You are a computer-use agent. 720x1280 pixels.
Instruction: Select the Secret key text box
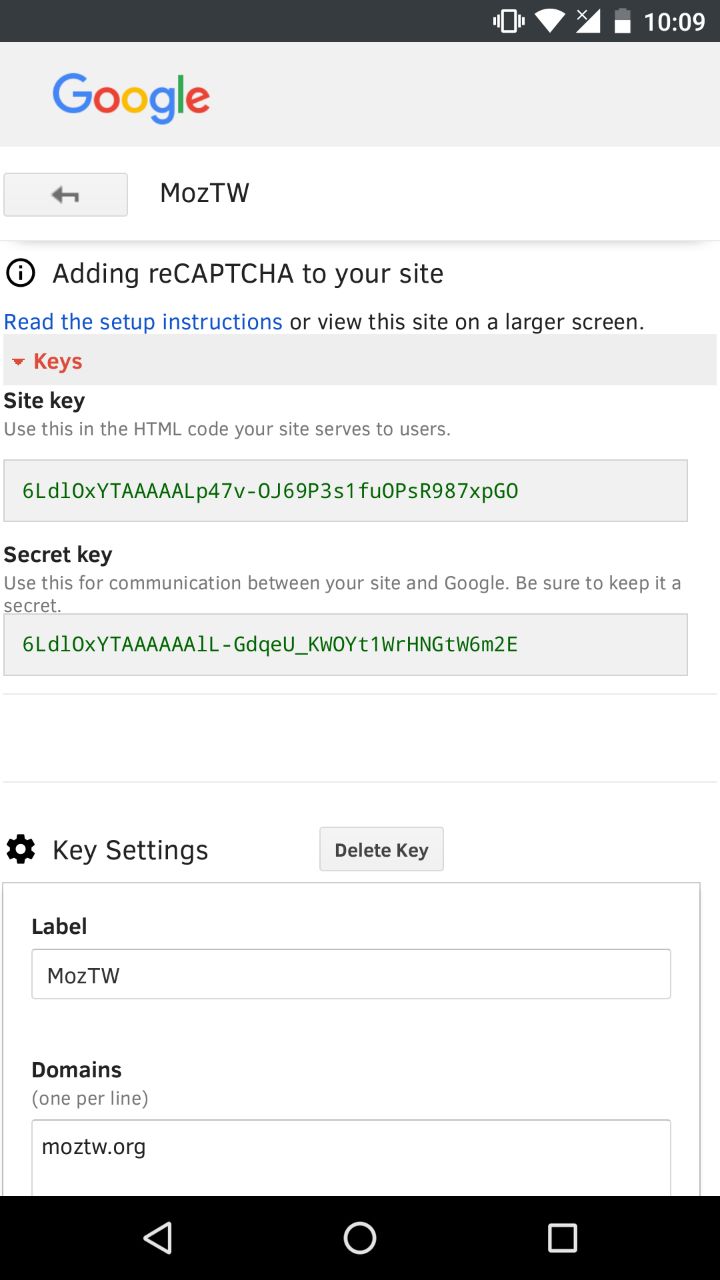click(345, 644)
